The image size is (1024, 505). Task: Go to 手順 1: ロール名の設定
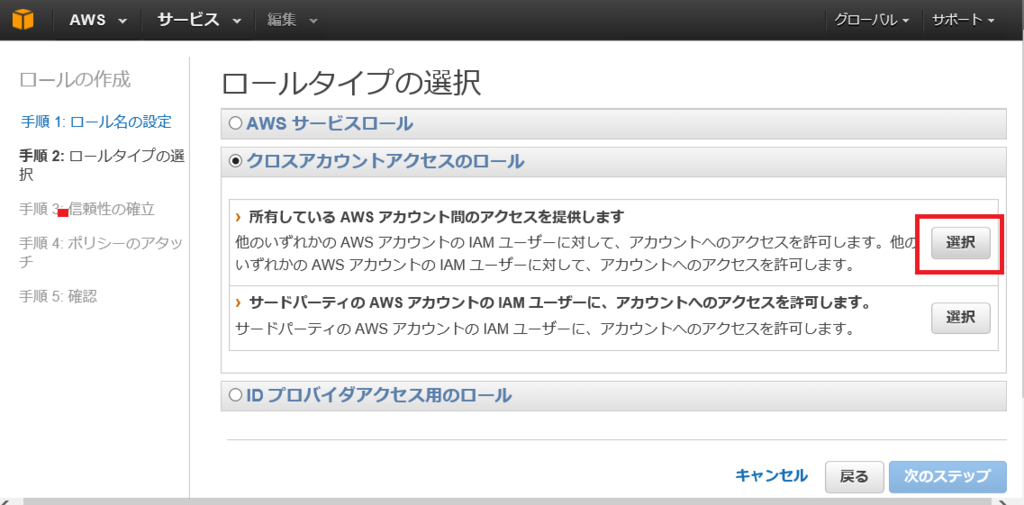point(97,122)
